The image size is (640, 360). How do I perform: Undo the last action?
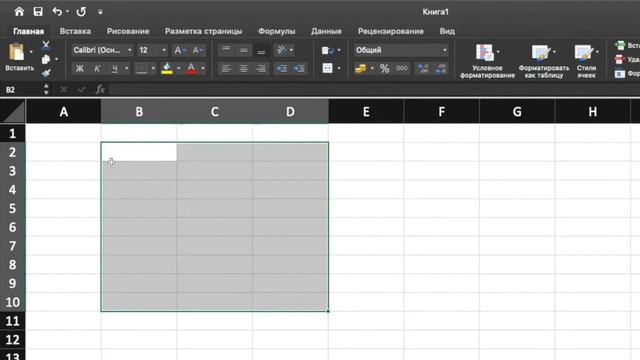57,11
